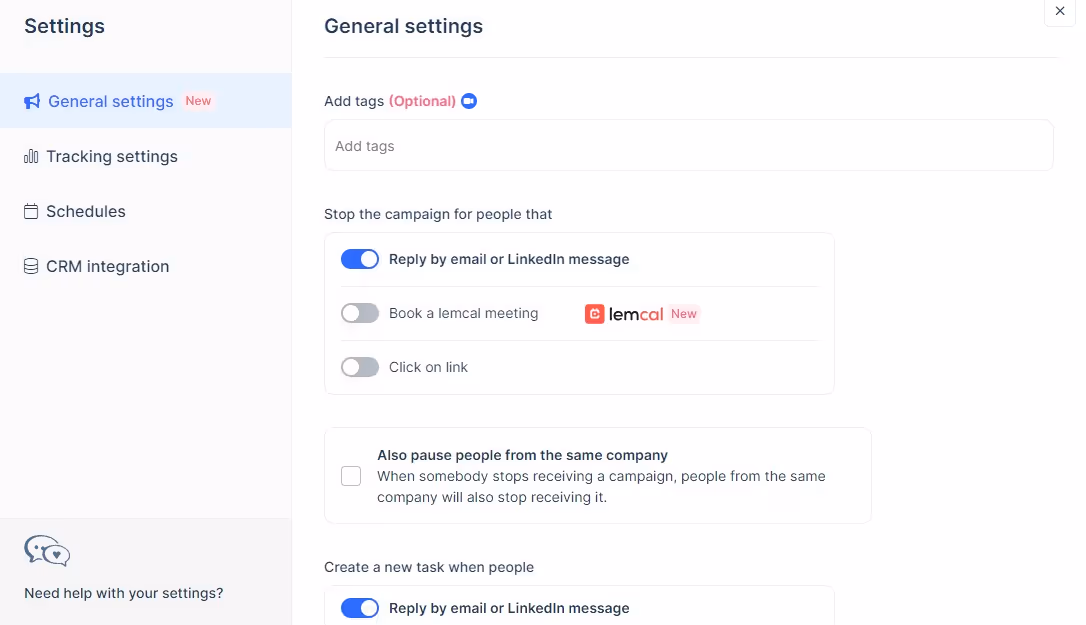Check the pause people from same company checkbox
1086x625 pixels.
(351, 476)
